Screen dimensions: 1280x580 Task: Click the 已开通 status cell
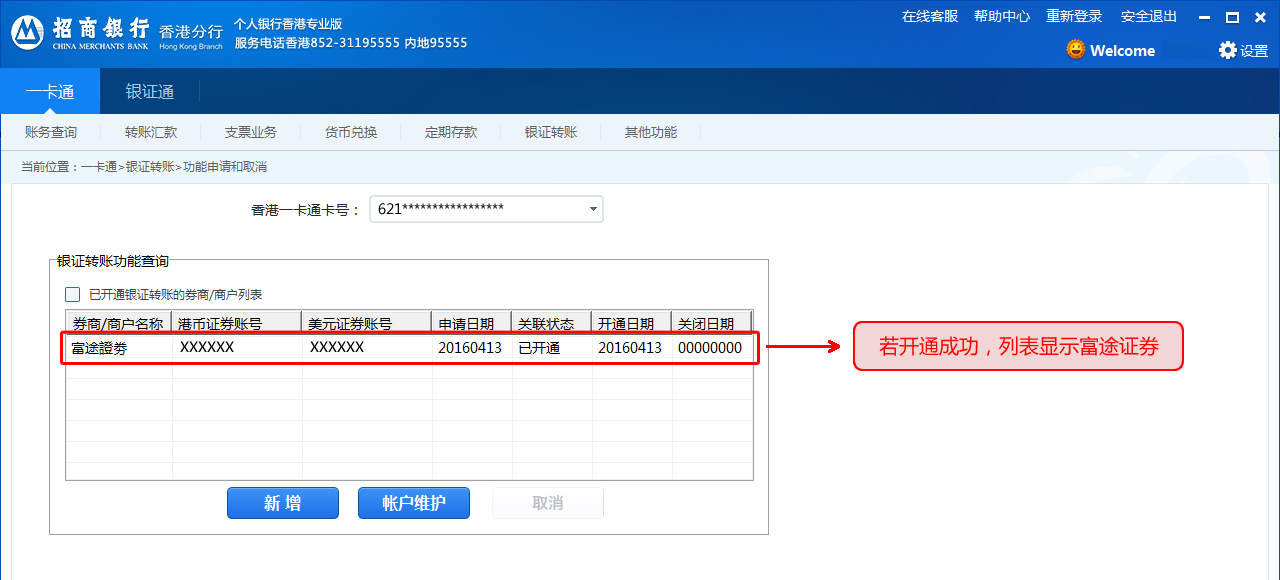click(x=539, y=348)
